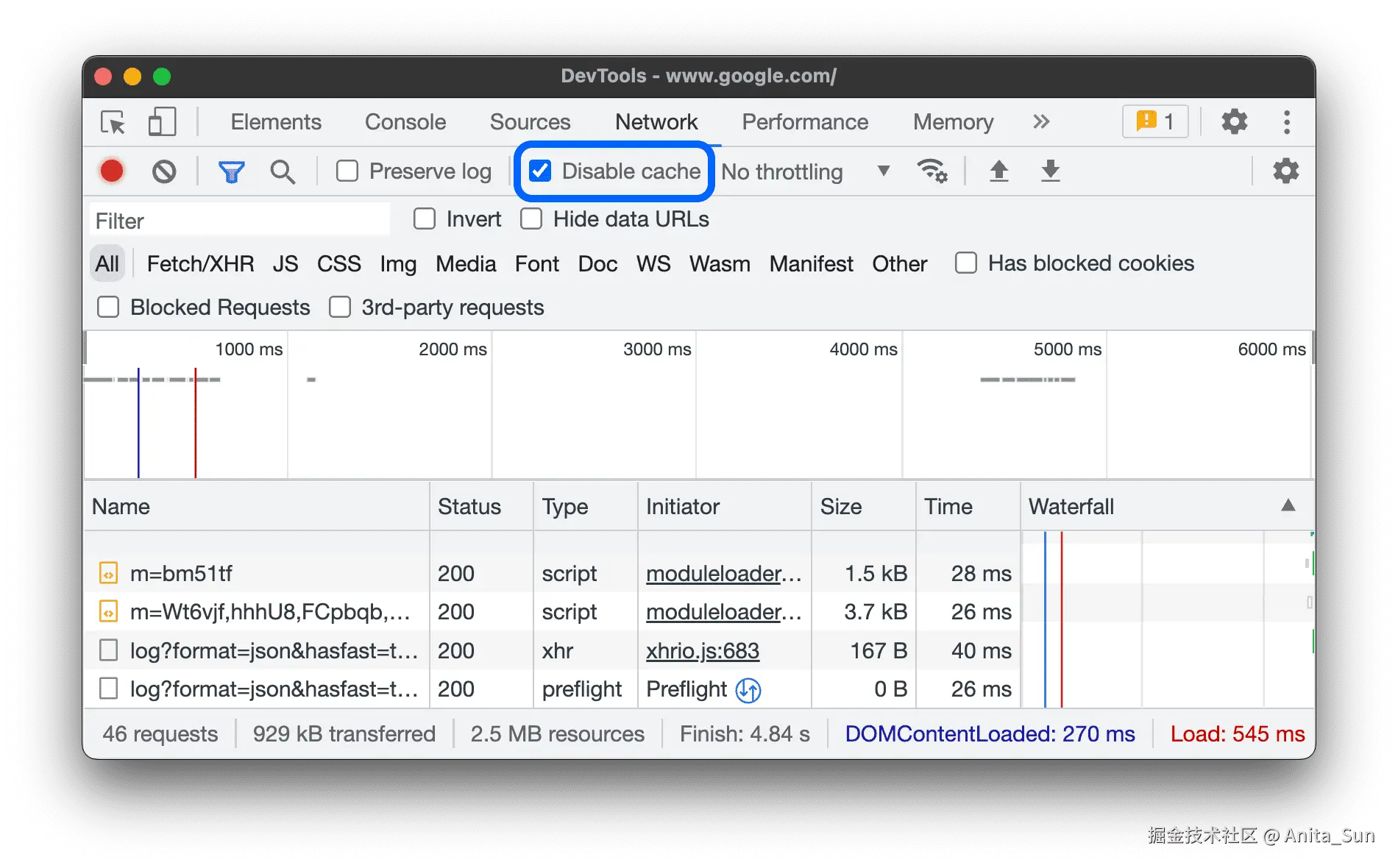
Task: Filter by Fetch/XHR requests
Action: 200,264
